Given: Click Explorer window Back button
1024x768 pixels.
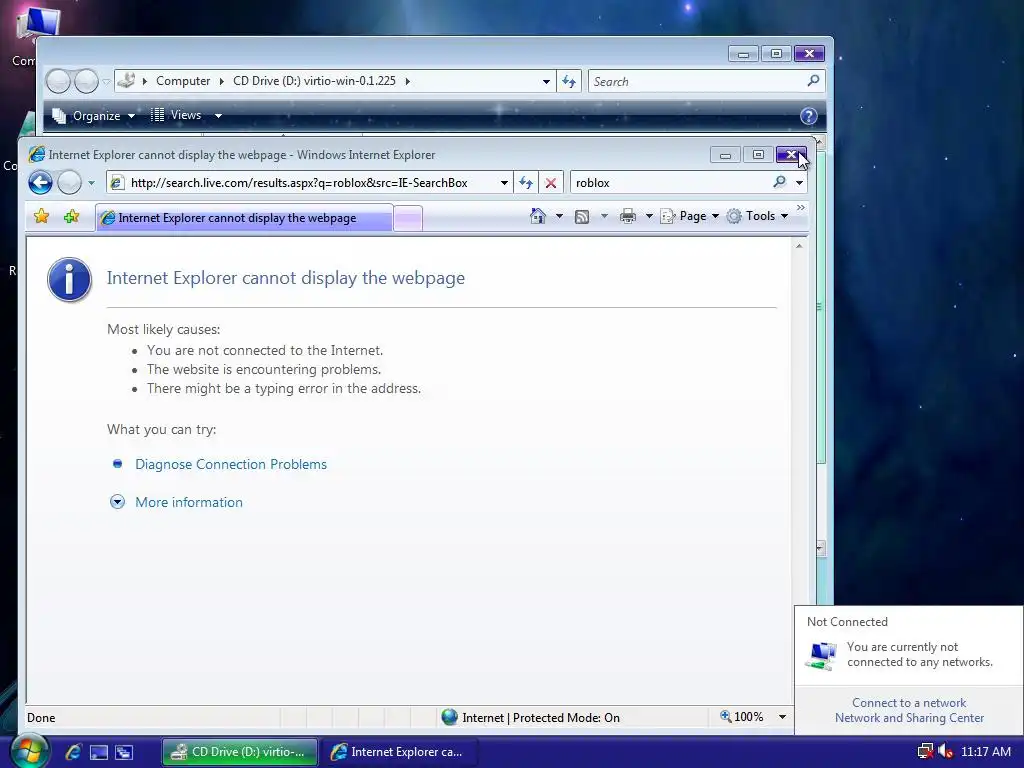Looking at the screenshot, I should click(x=58, y=82).
